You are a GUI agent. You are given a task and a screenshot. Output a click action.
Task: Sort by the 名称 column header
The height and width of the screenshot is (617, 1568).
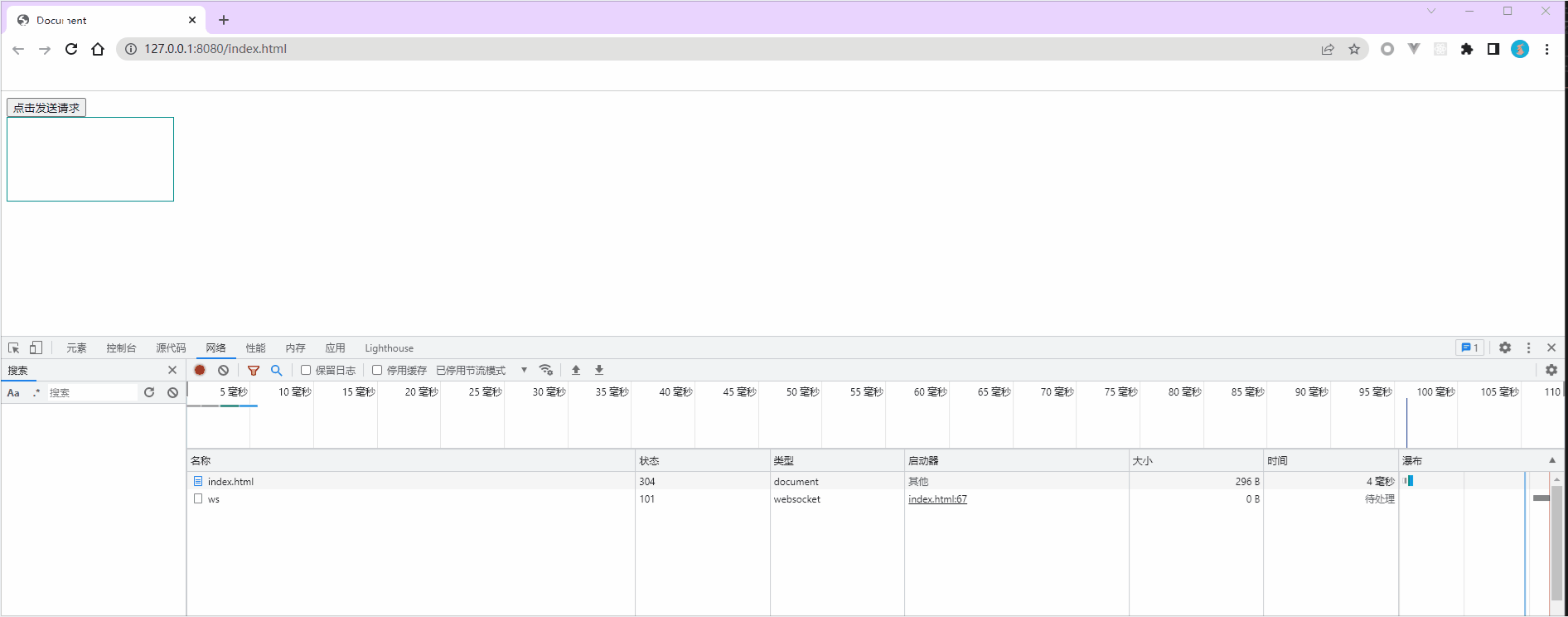click(x=411, y=461)
